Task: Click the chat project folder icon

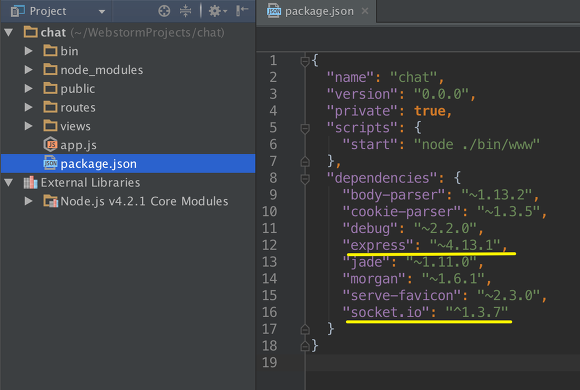Action: [31, 32]
